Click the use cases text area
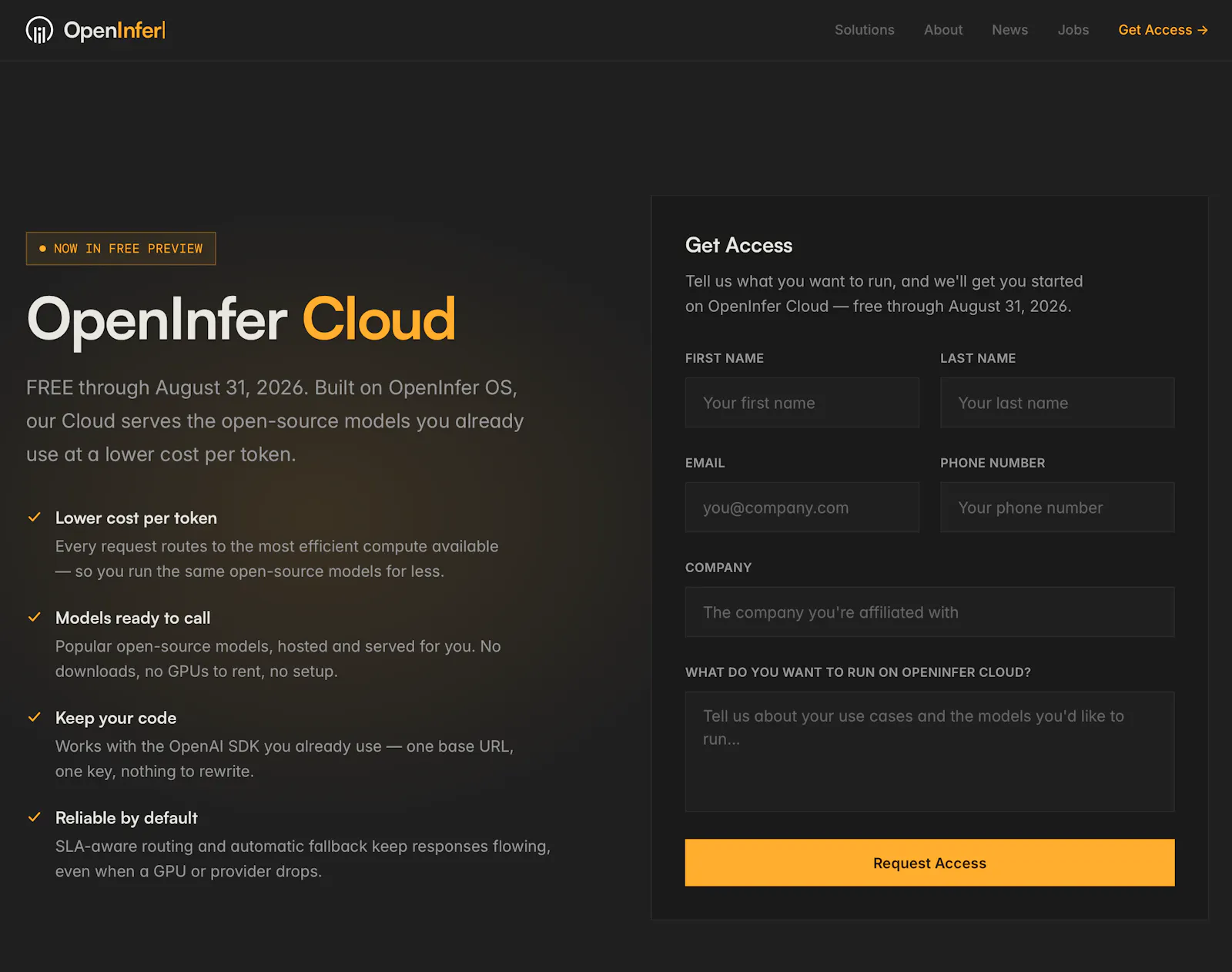 click(929, 752)
